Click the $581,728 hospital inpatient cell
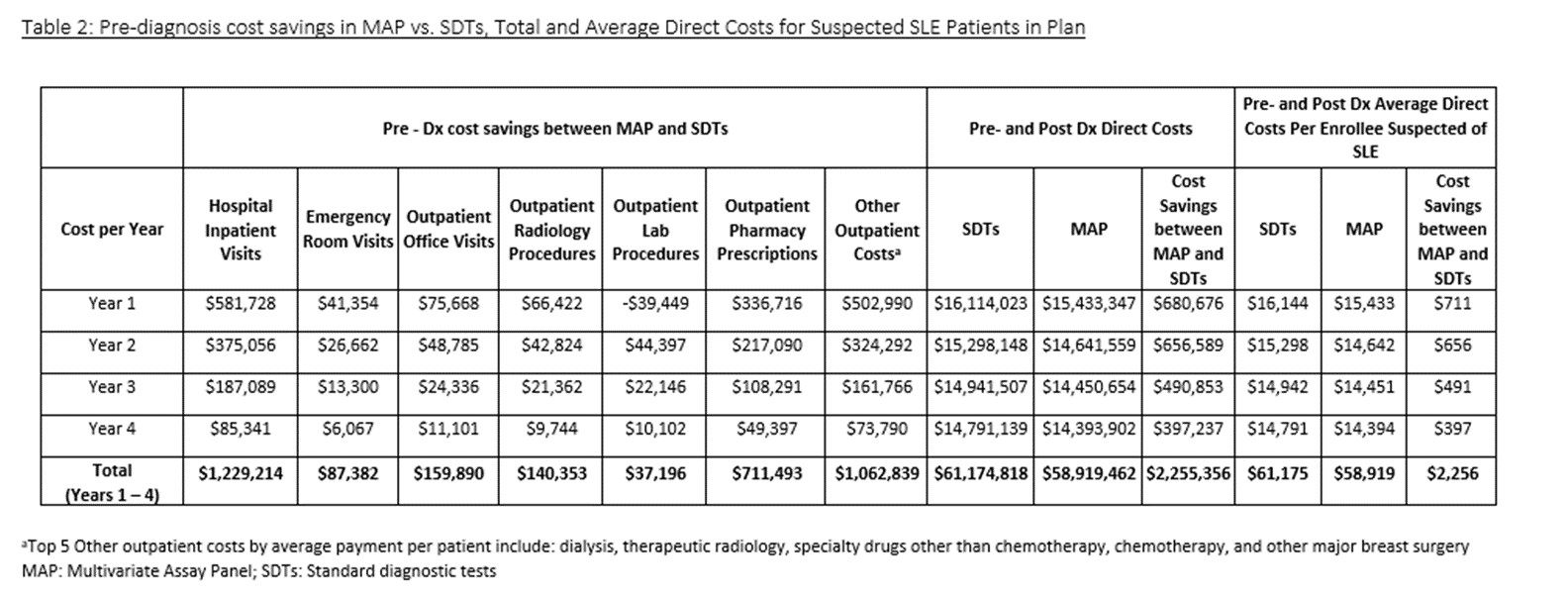The image size is (1568, 597). pos(241,303)
